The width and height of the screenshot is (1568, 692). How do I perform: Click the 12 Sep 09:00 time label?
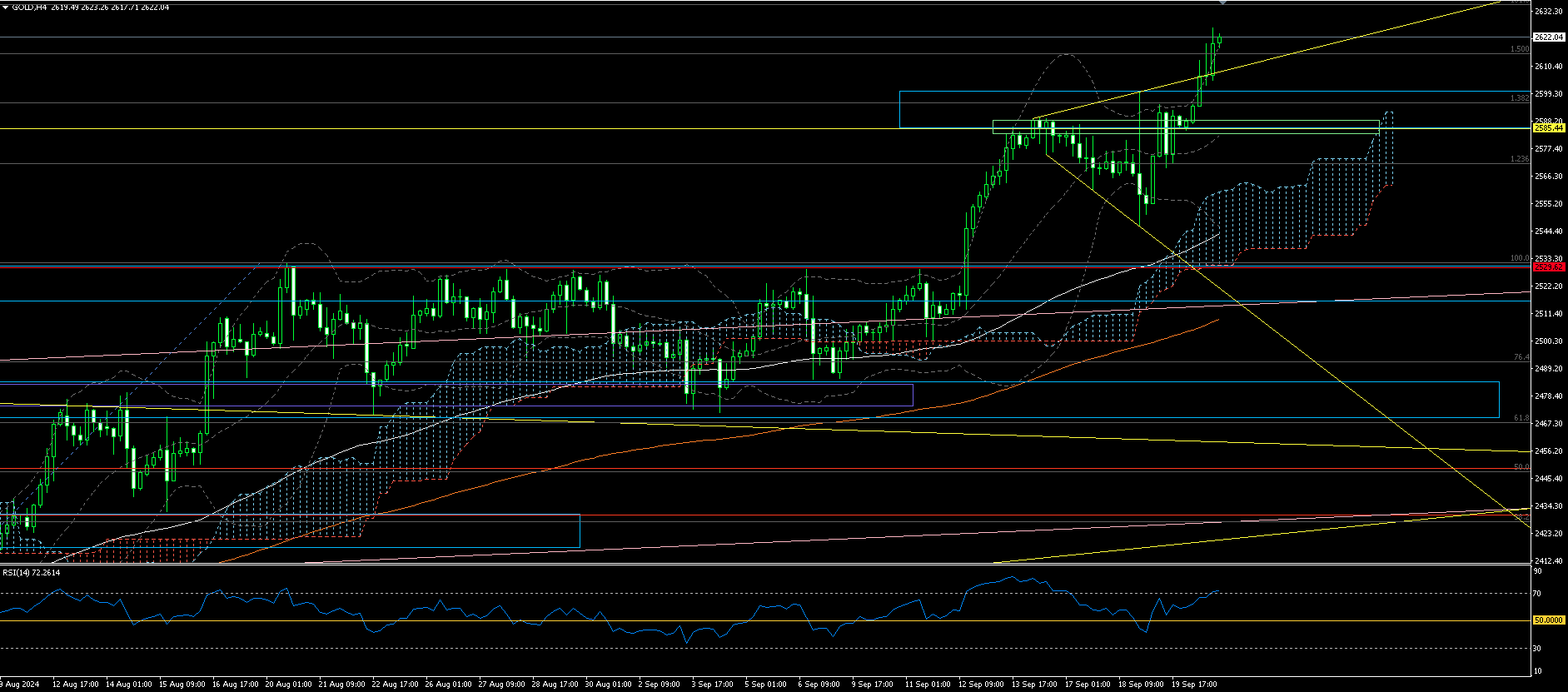(981, 685)
